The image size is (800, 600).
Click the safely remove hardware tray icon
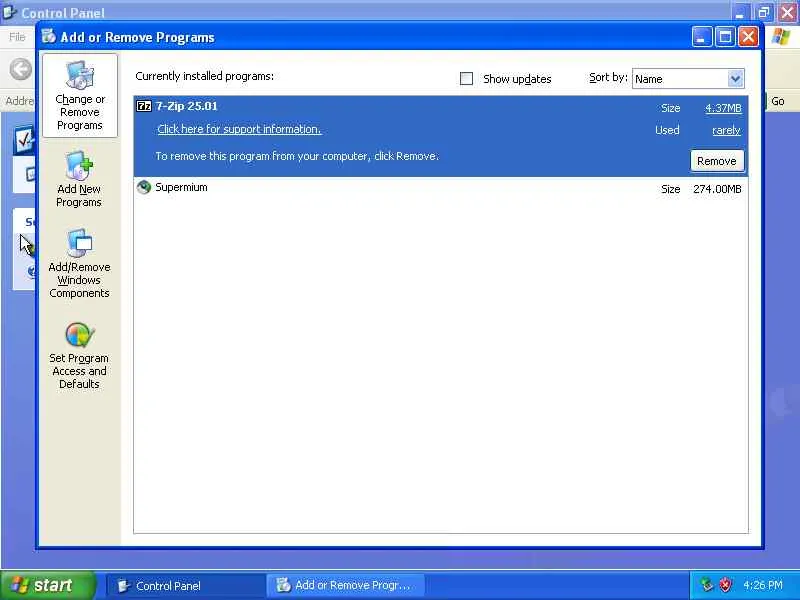point(707,585)
